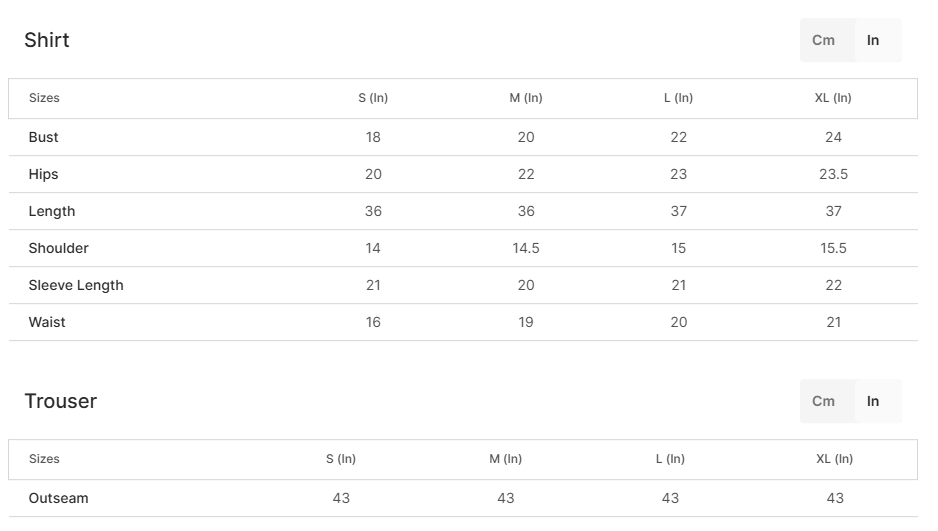Select the Hips row label
The width and height of the screenshot is (938, 531).
tap(44, 174)
